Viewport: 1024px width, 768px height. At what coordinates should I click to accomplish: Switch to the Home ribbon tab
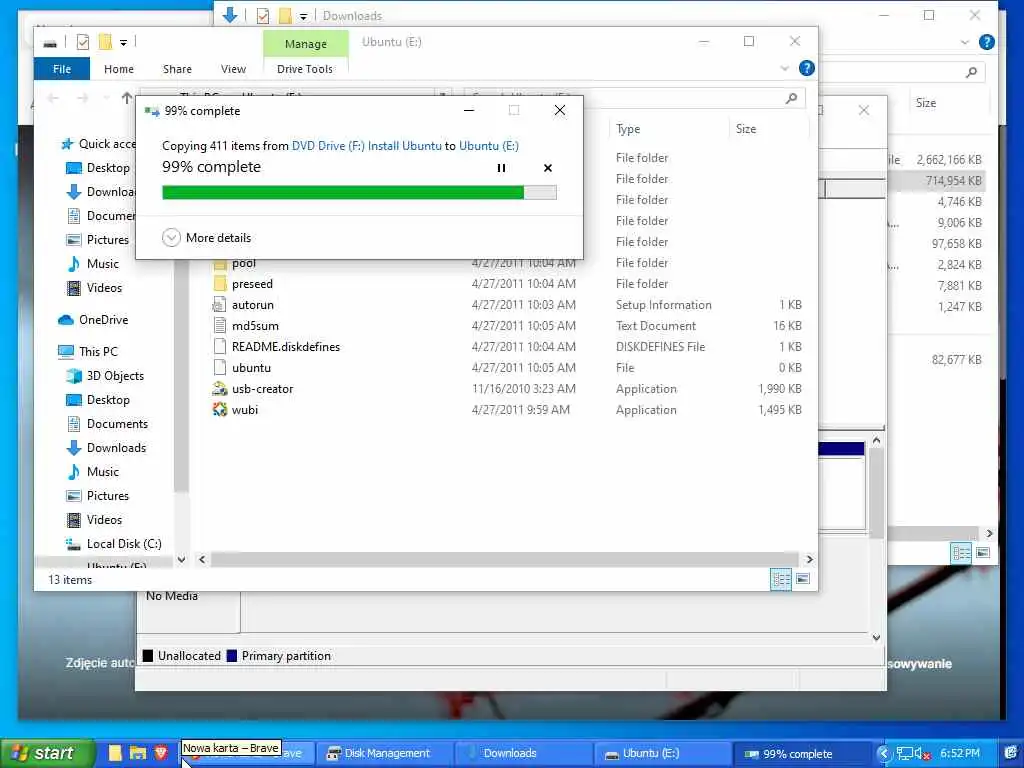[x=118, y=69]
